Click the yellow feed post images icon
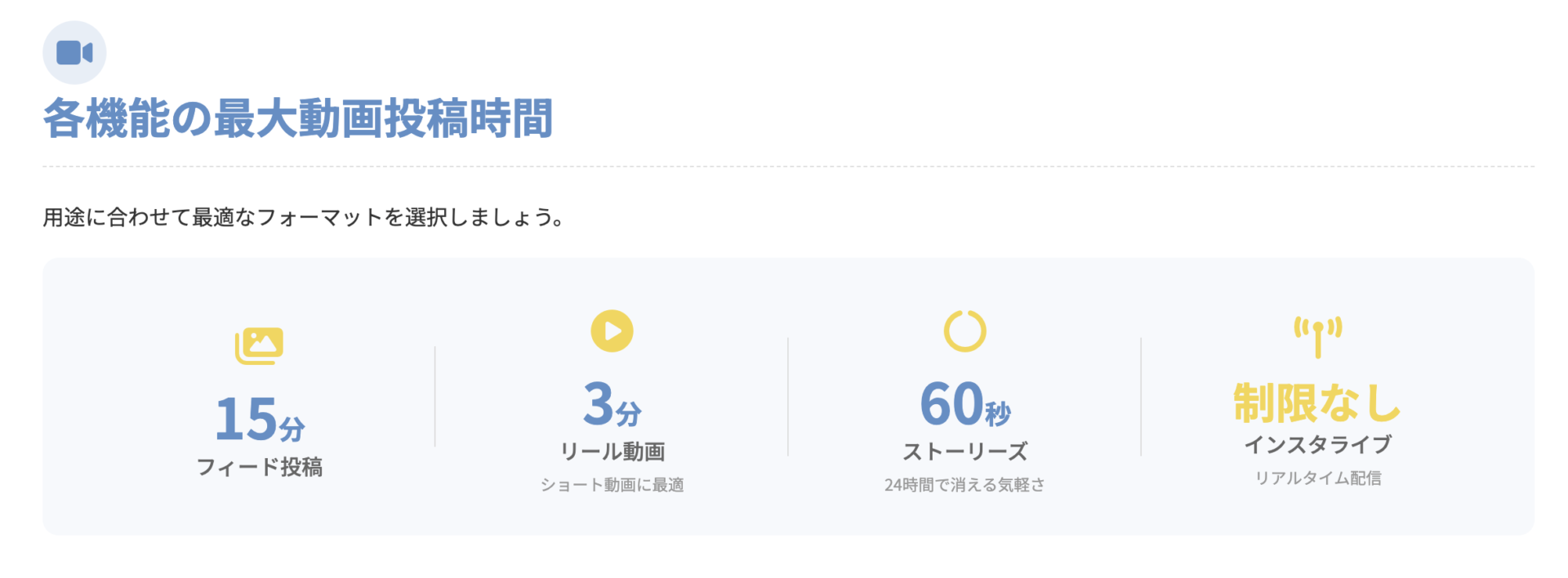 coord(259,345)
